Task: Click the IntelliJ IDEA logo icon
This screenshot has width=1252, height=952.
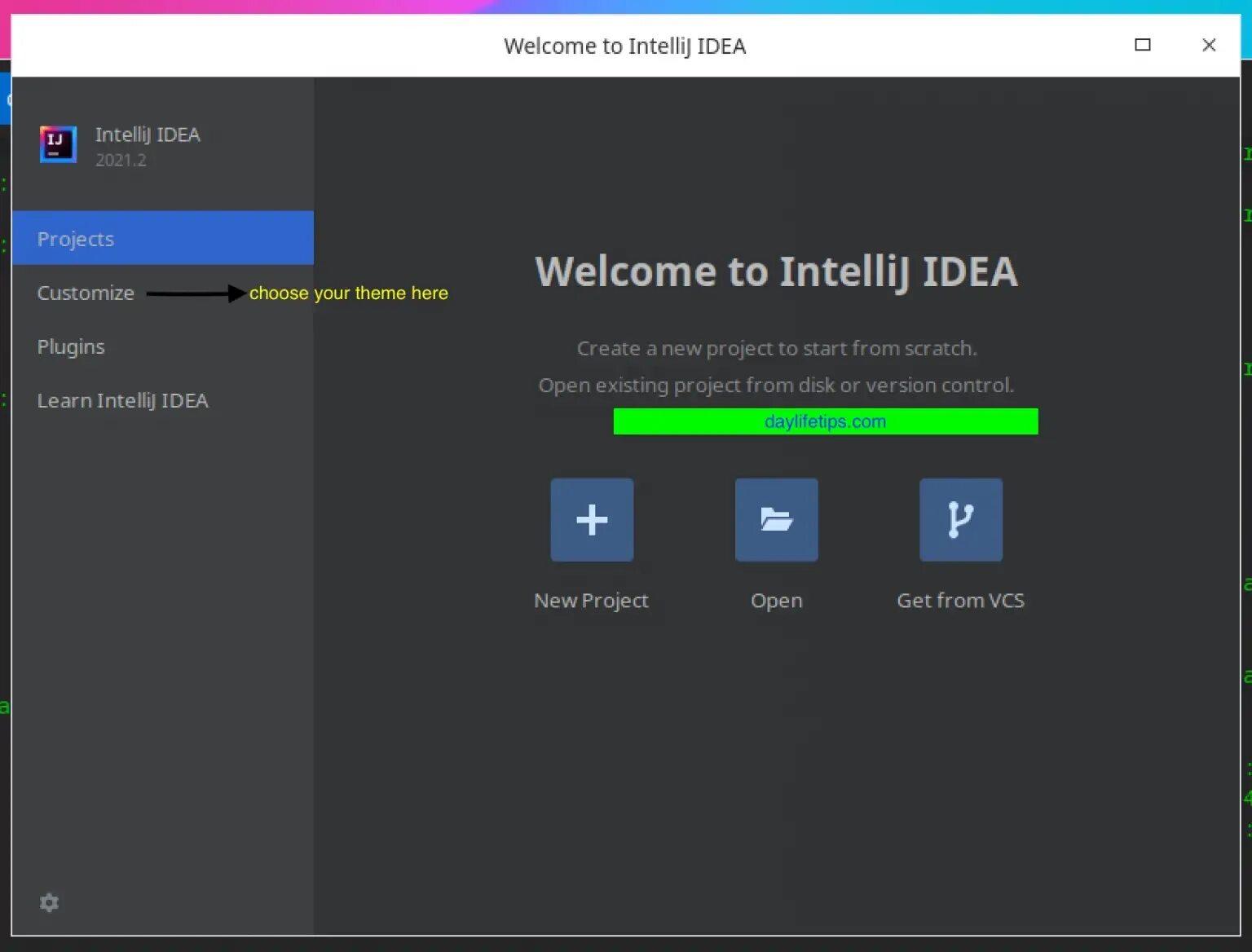Action: [58, 144]
